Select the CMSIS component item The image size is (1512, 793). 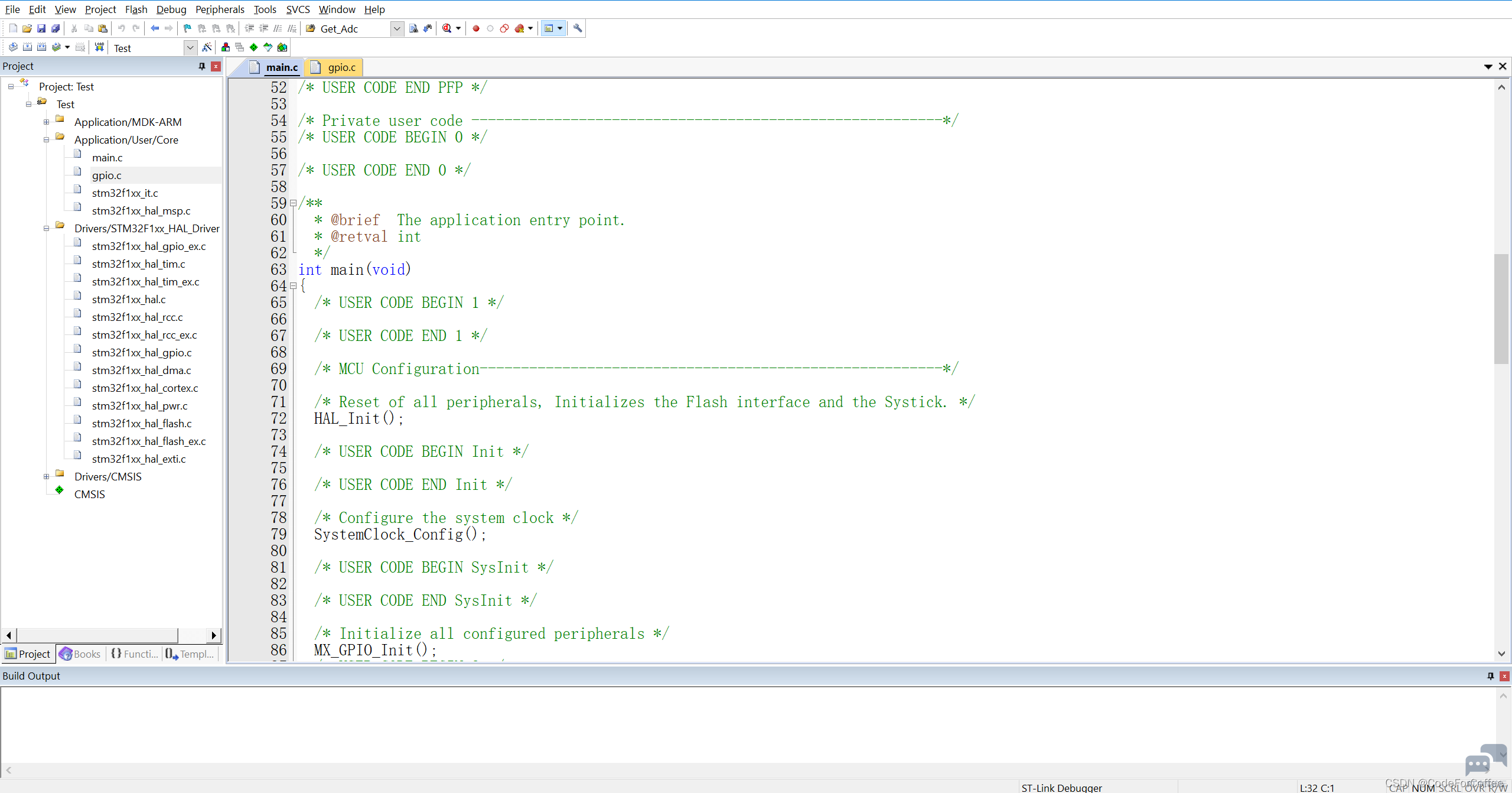coord(89,495)
